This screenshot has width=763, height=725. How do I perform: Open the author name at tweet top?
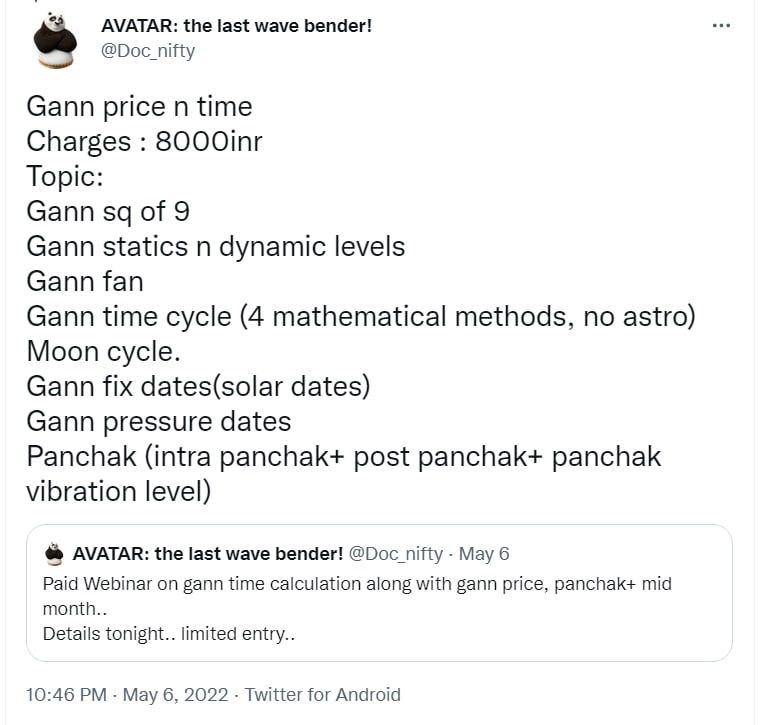(x=236, y=26)
